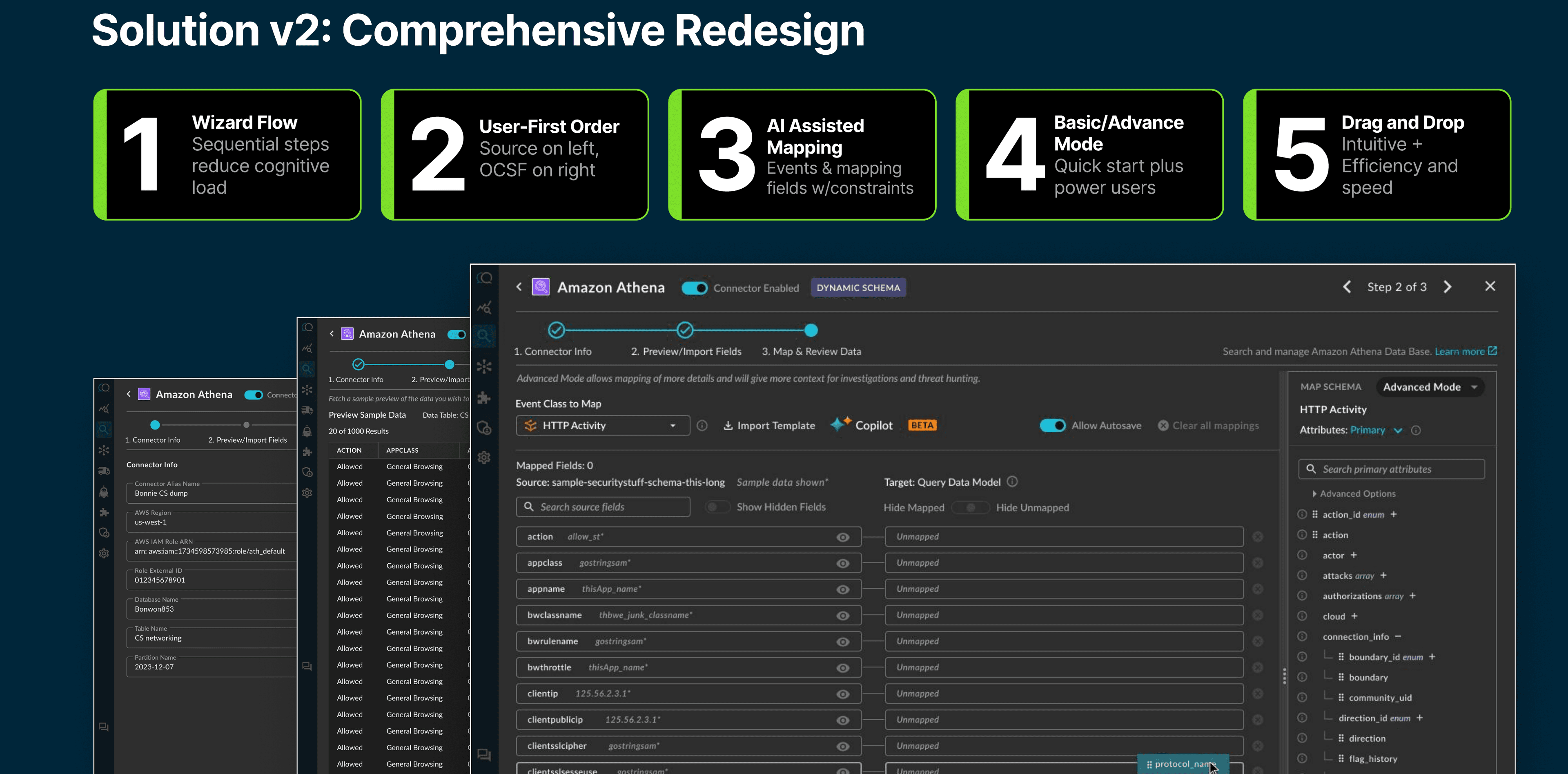Click the Copilot label text
The image size is (1568, 774).
(874, 426)
